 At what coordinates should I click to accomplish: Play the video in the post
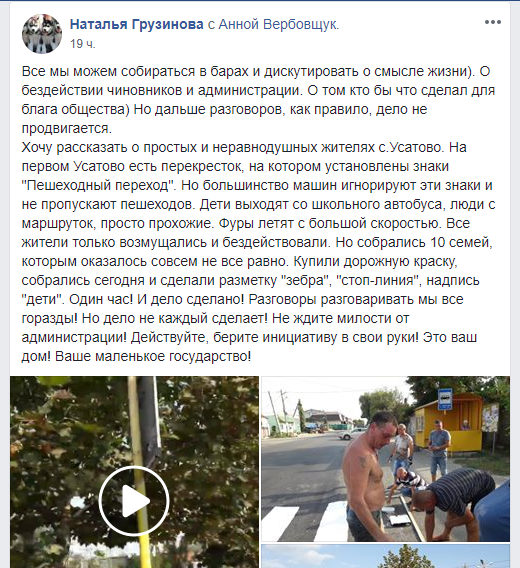[134, 501]
